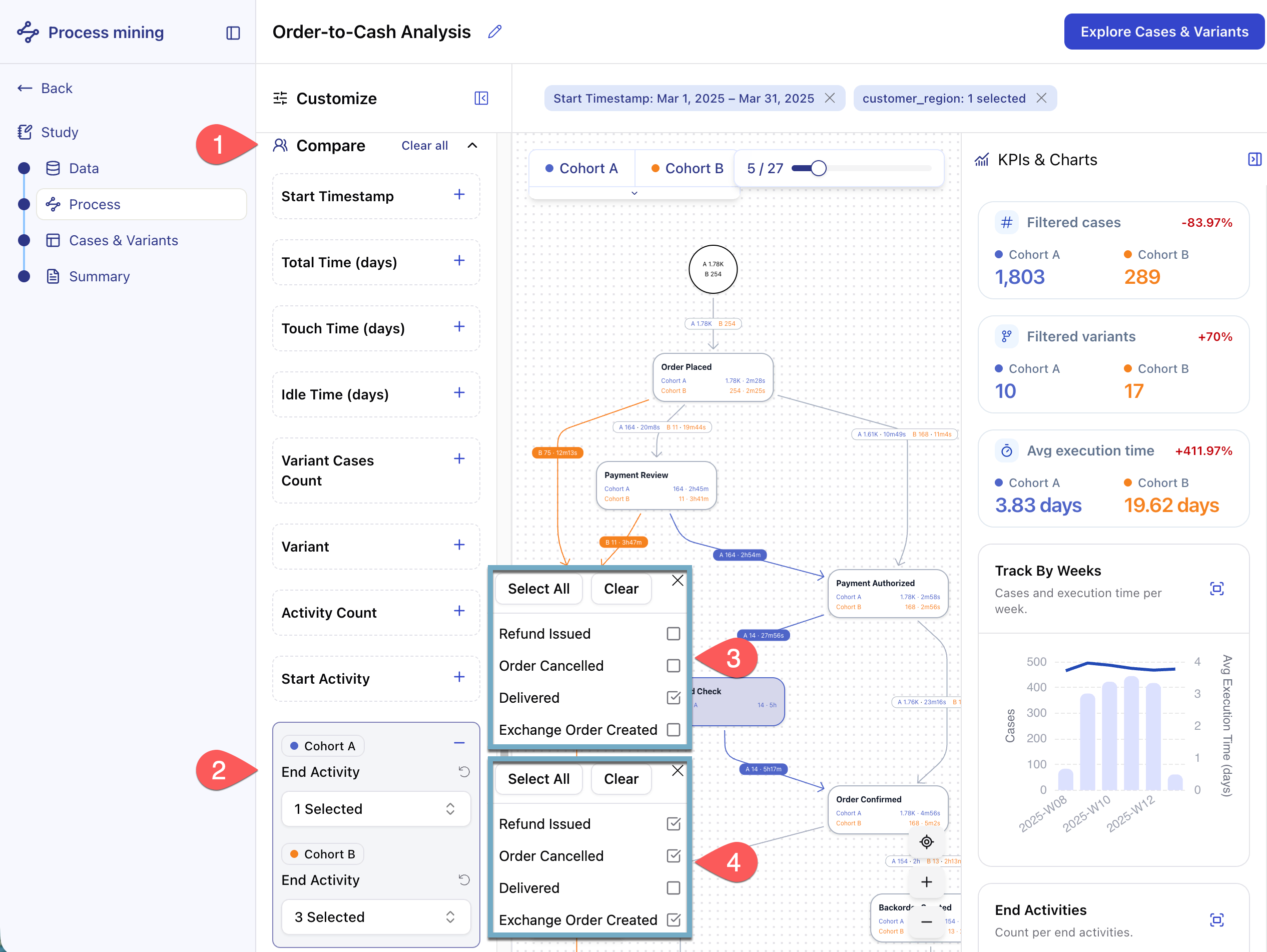Add the Touch Time (days) filter
This screenshot has width=1267, height=952.
click(459, 326)
